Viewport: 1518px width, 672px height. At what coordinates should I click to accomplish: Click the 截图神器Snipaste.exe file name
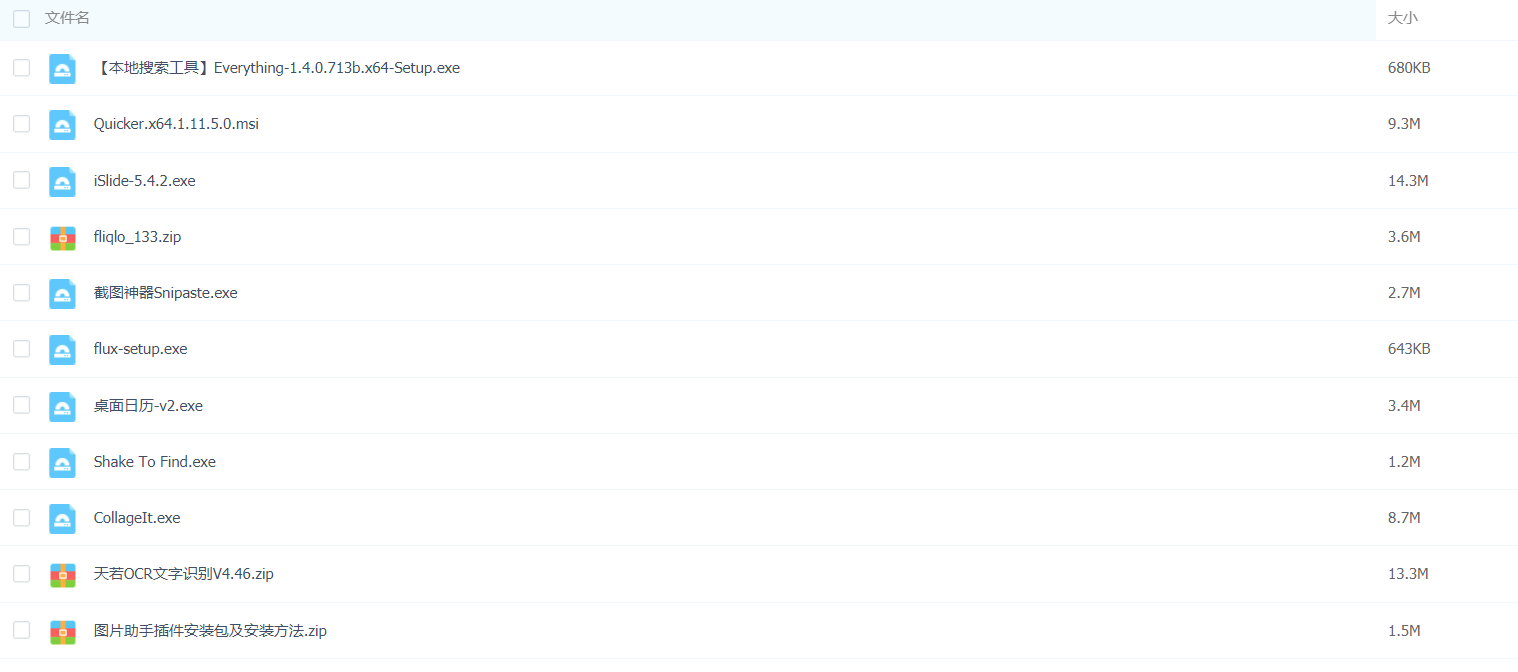[x=165, y=293]
